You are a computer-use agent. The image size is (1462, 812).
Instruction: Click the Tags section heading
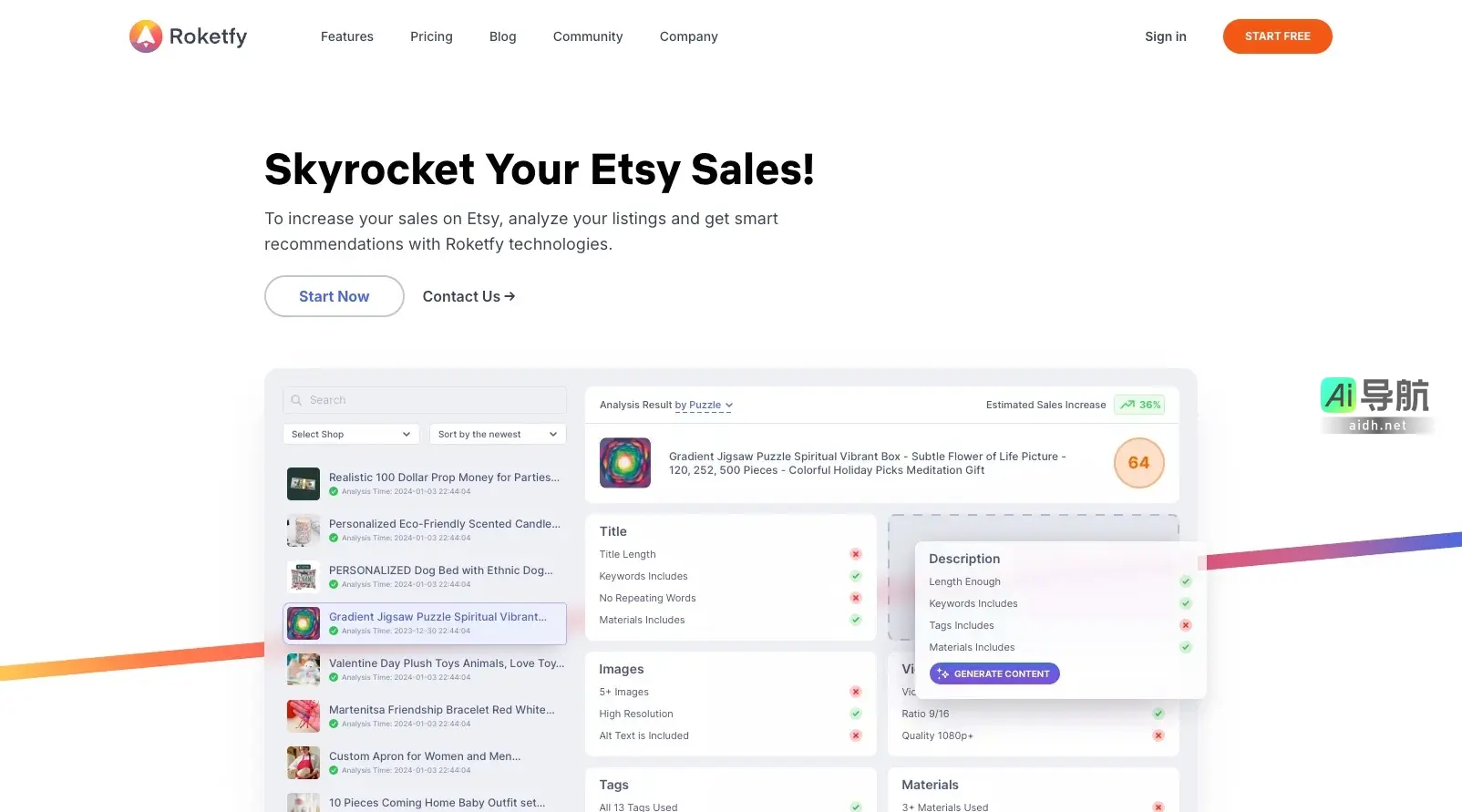(614, 785)
